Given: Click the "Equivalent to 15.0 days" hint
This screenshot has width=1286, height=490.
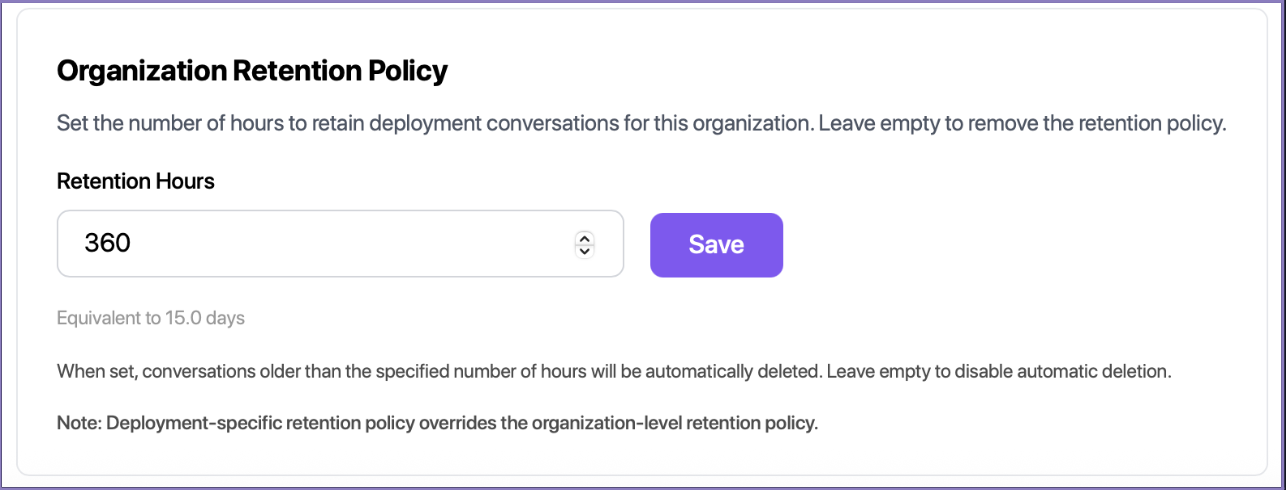Looking at the screenshot, I should point(151,319).
